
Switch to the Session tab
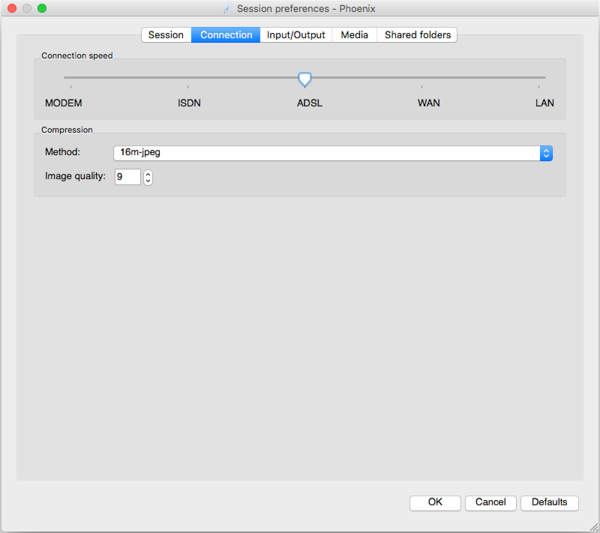[166, 35]
